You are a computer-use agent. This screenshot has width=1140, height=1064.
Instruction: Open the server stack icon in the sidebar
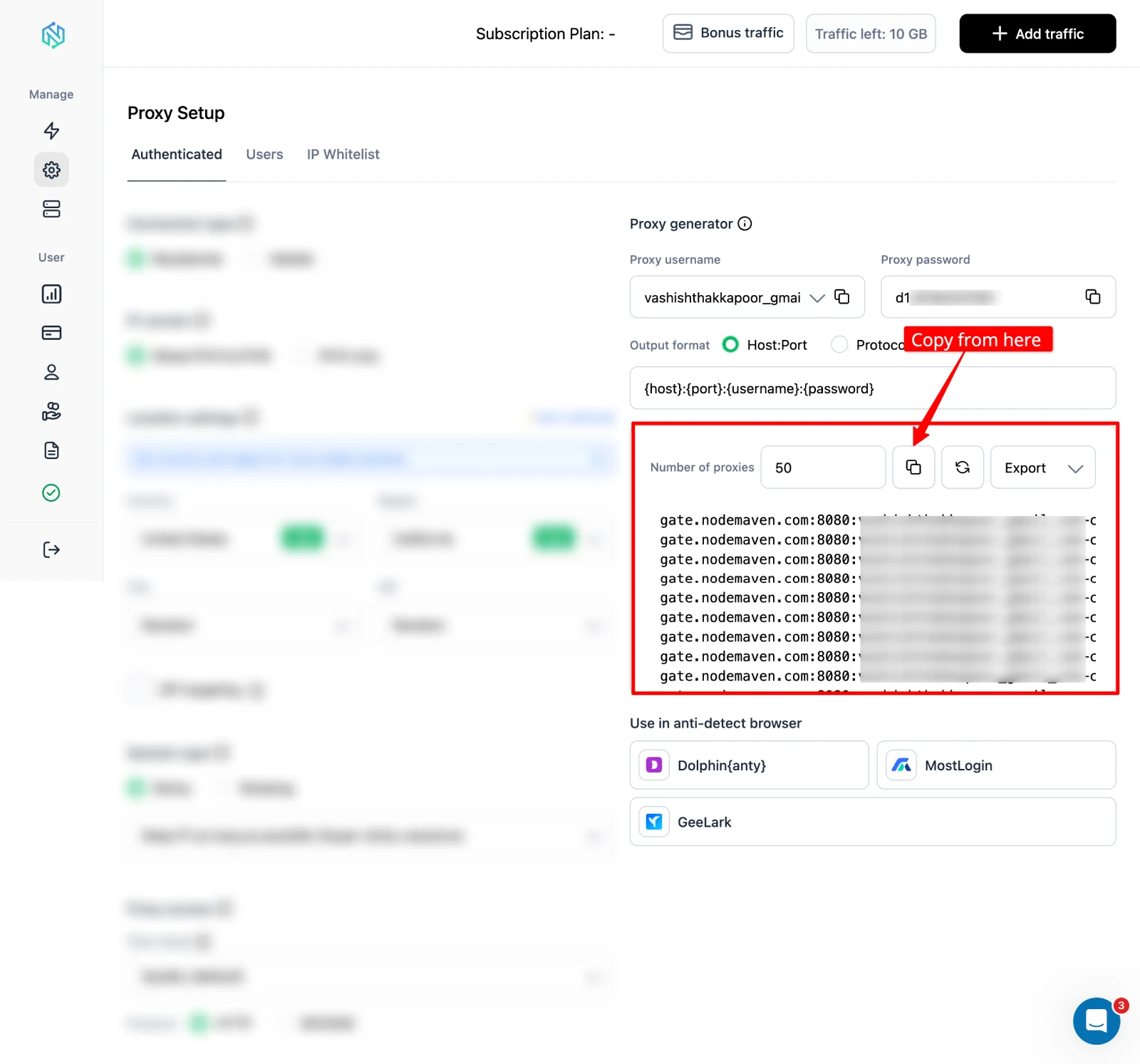[x=51, y=209]
